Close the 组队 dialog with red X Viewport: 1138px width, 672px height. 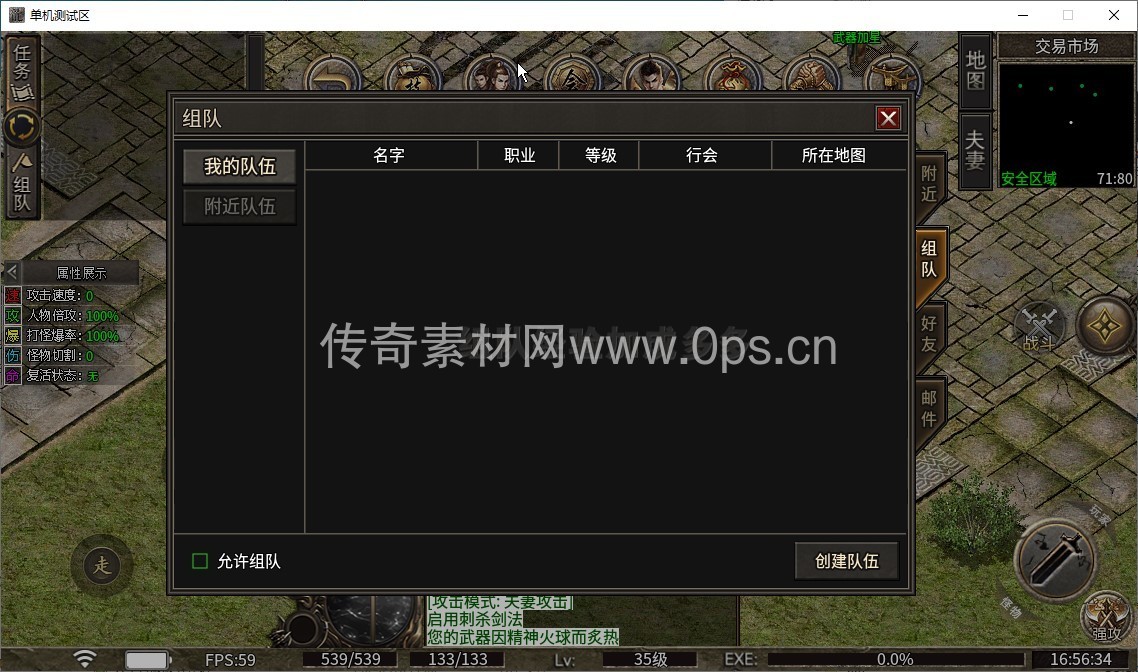(888, 118)
